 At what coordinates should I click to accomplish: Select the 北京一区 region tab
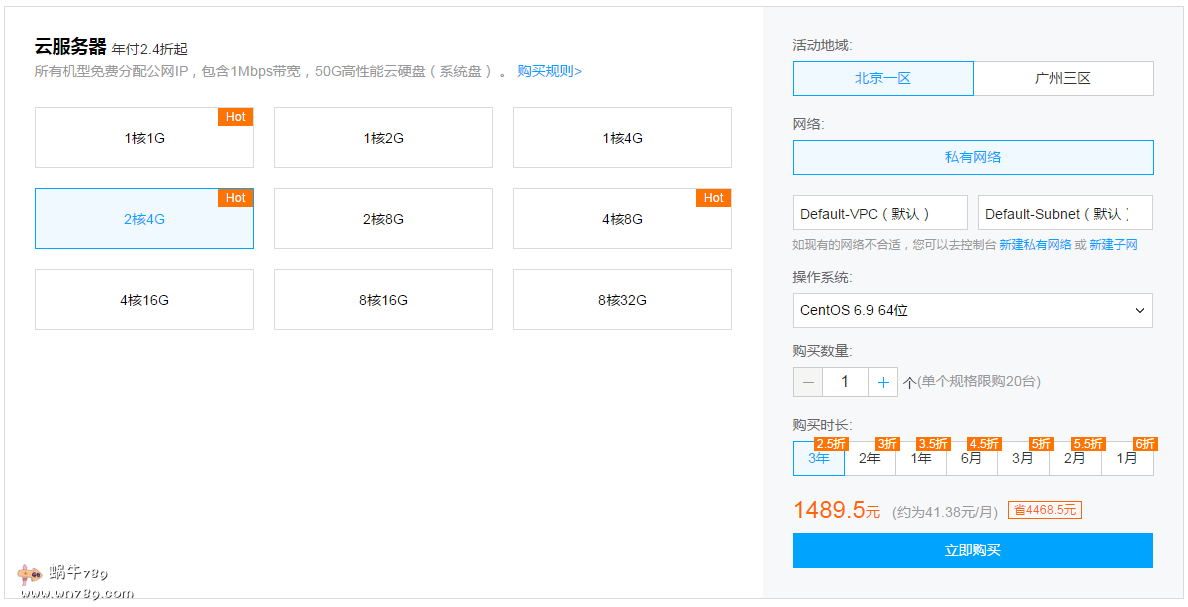click(883, 79)
